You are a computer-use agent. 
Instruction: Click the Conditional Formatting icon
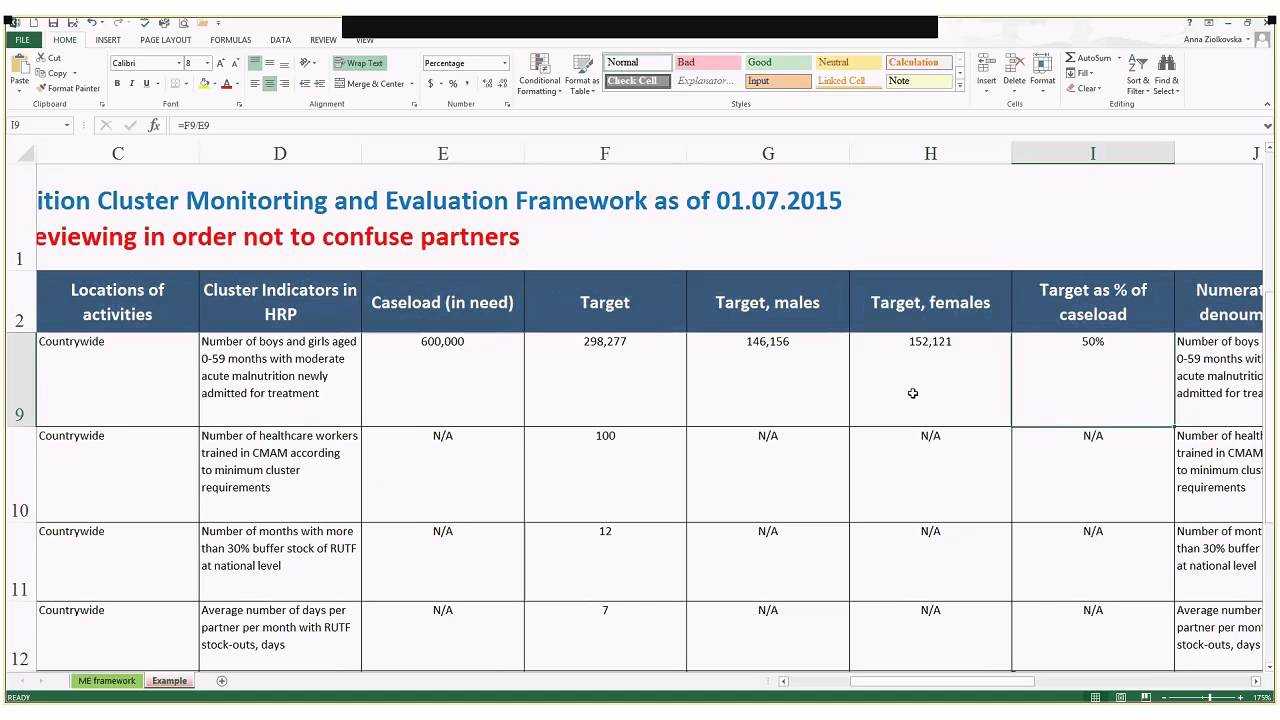tap(539, 66)
